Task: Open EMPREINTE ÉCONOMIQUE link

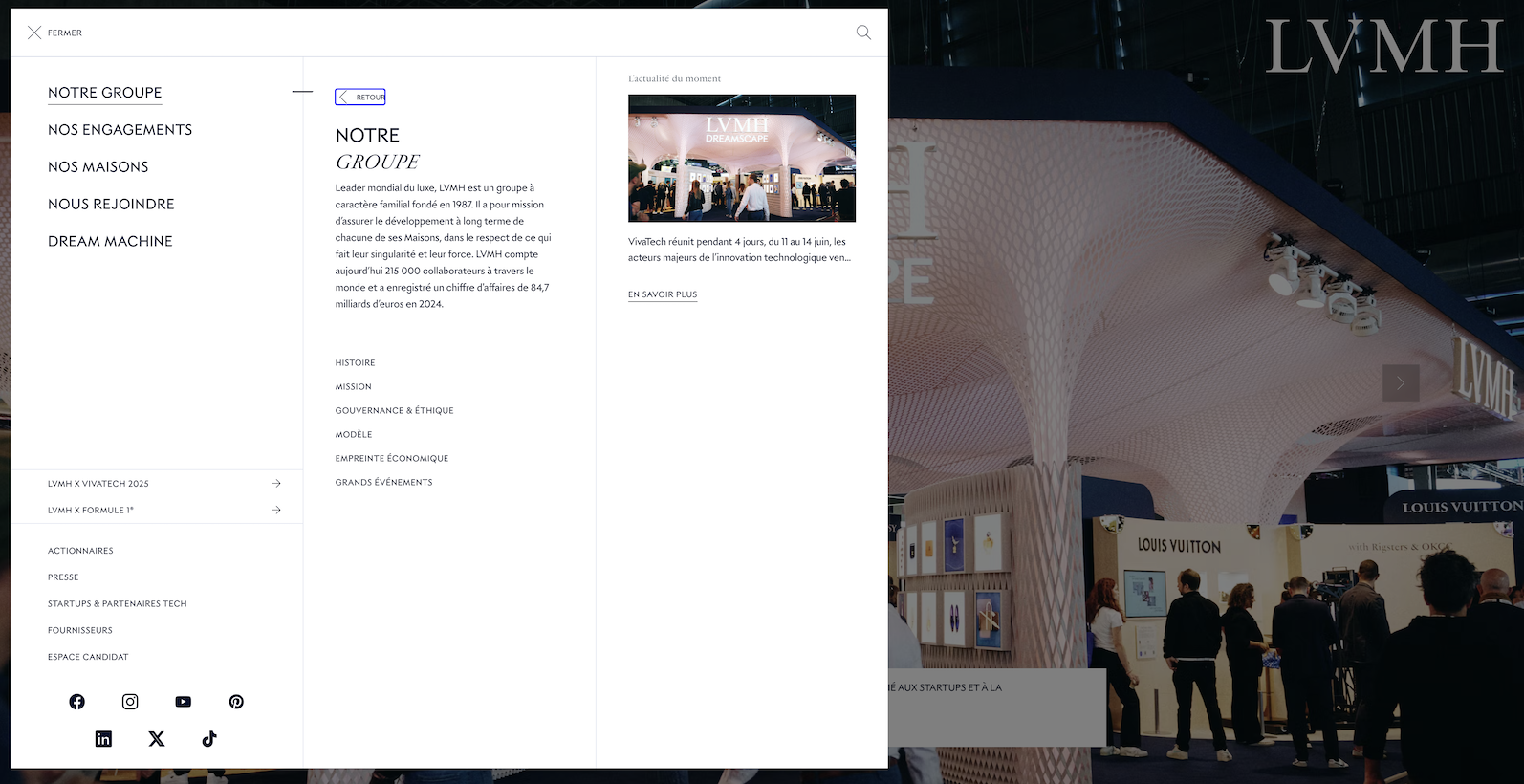Action: tap(392, 459)
